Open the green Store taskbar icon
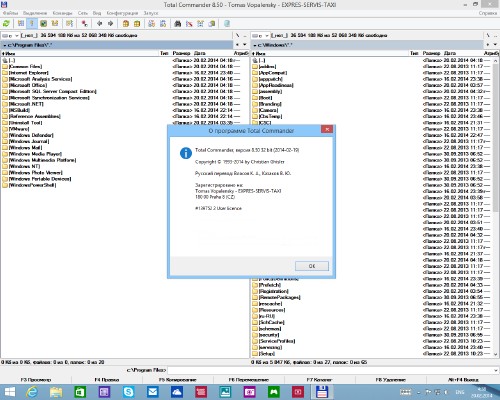500x400 pixels. point(80,392)
